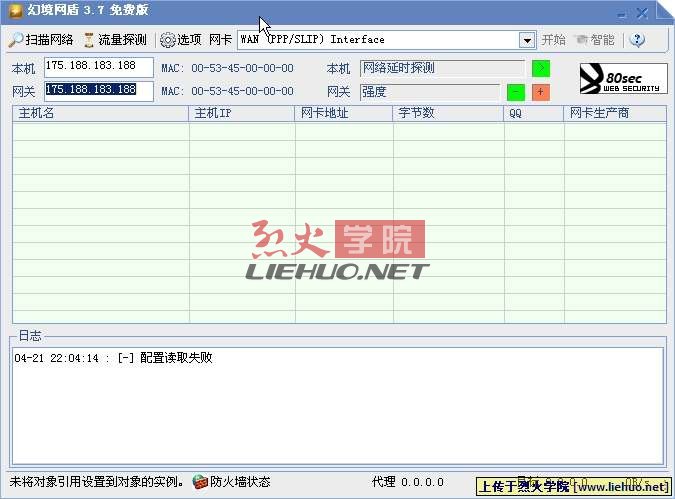Click the 网关 gateway IP field
Screen dimensions: 675x499
click(x=99, y=91)
